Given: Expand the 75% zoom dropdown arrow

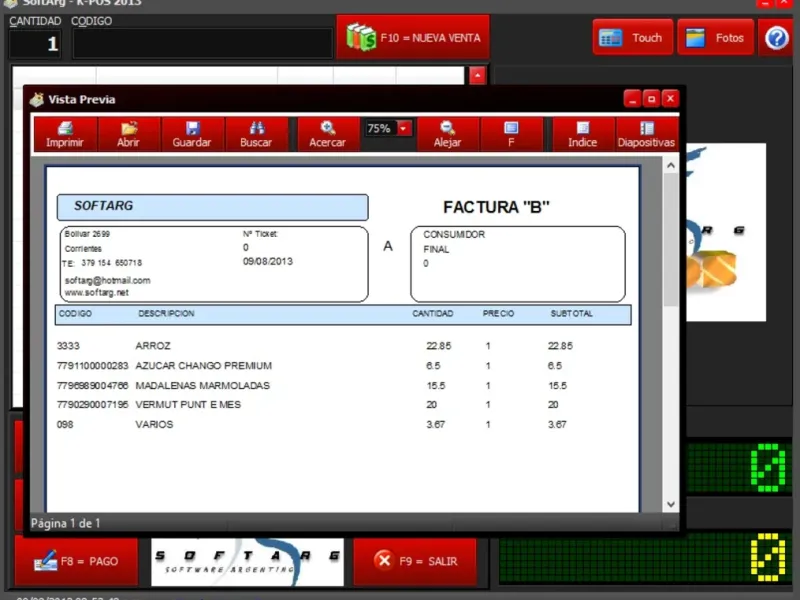Looking at the screenshot, I should click(x=404, y=128).
